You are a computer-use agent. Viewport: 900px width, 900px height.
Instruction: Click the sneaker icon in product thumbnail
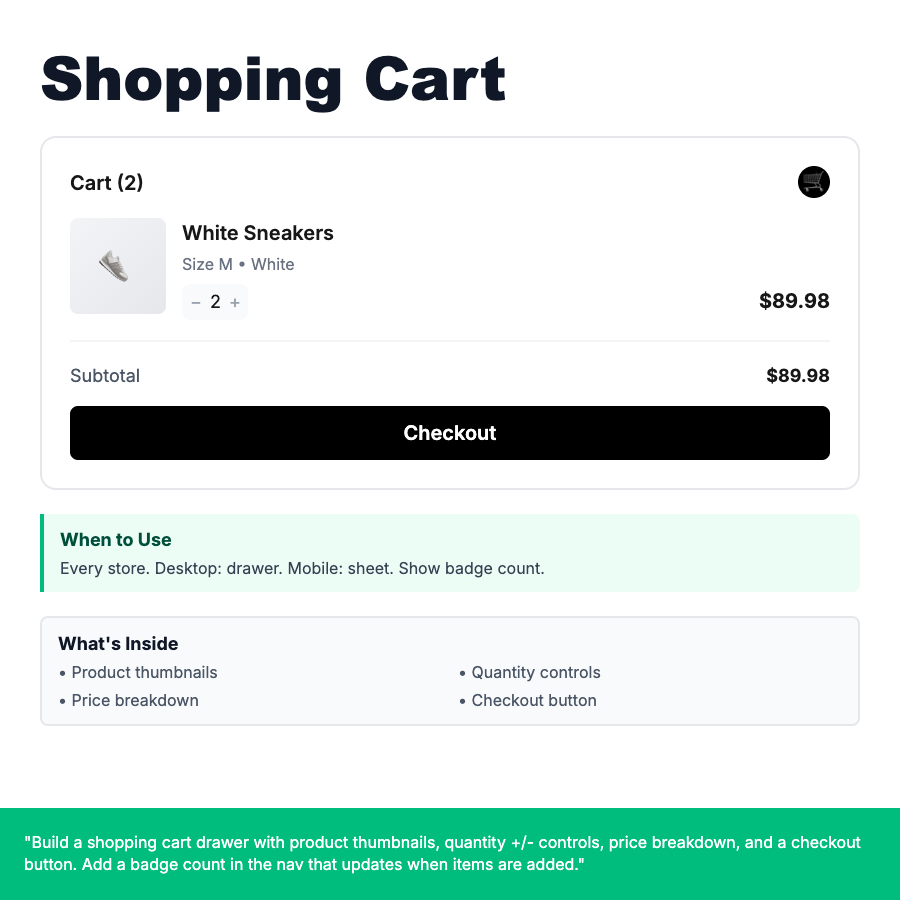tap(116, 264)
